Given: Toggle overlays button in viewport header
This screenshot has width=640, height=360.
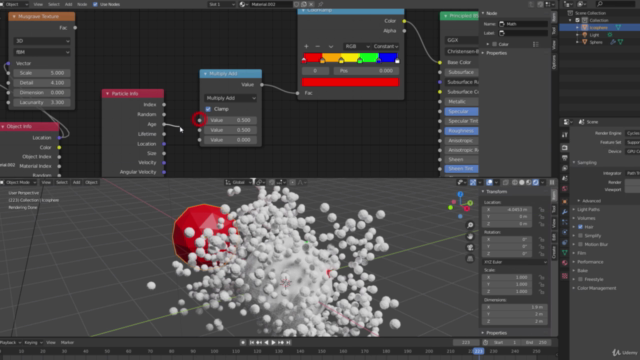Looking at the screenshot, I should click(x=489, y=182).
